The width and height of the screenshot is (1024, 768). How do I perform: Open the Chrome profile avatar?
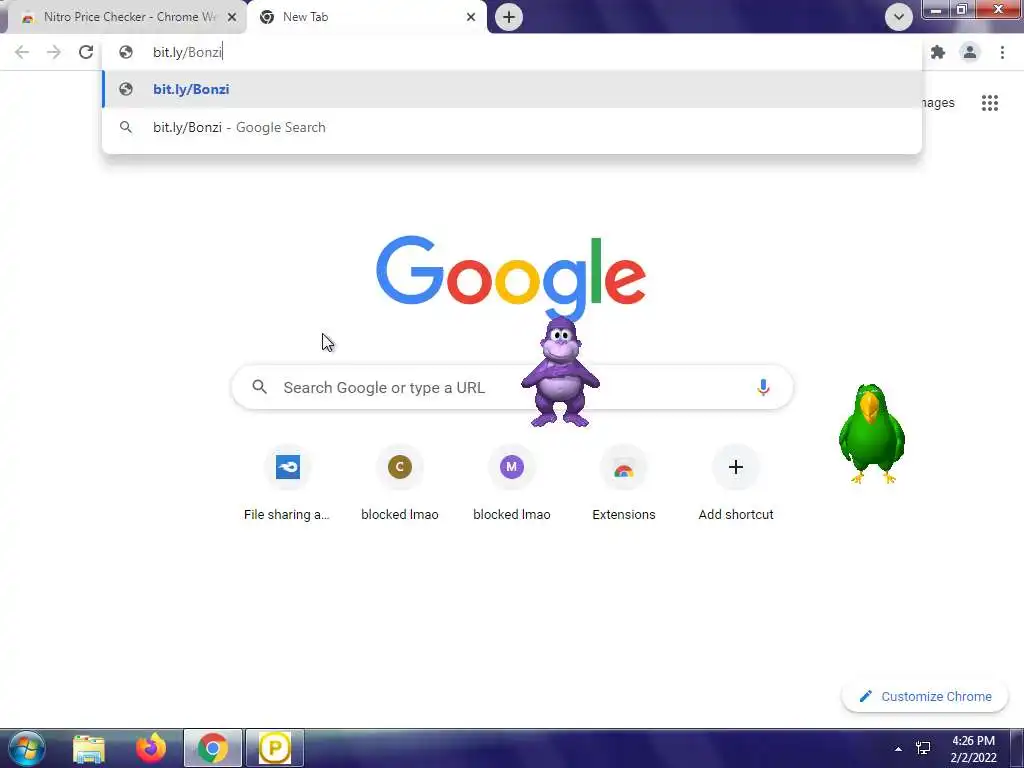point(970,52)
